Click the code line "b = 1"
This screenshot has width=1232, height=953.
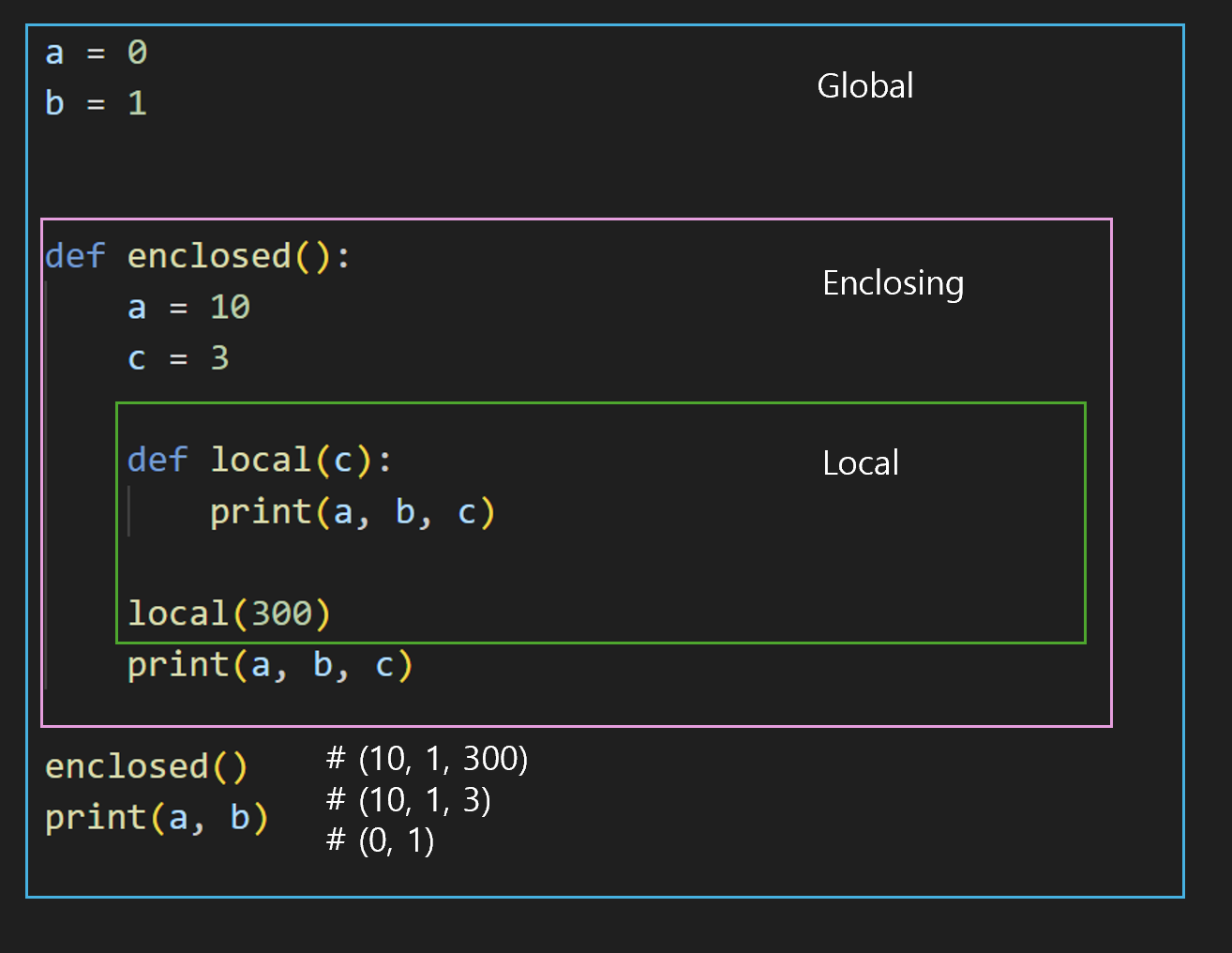click(x=96, y=103)
